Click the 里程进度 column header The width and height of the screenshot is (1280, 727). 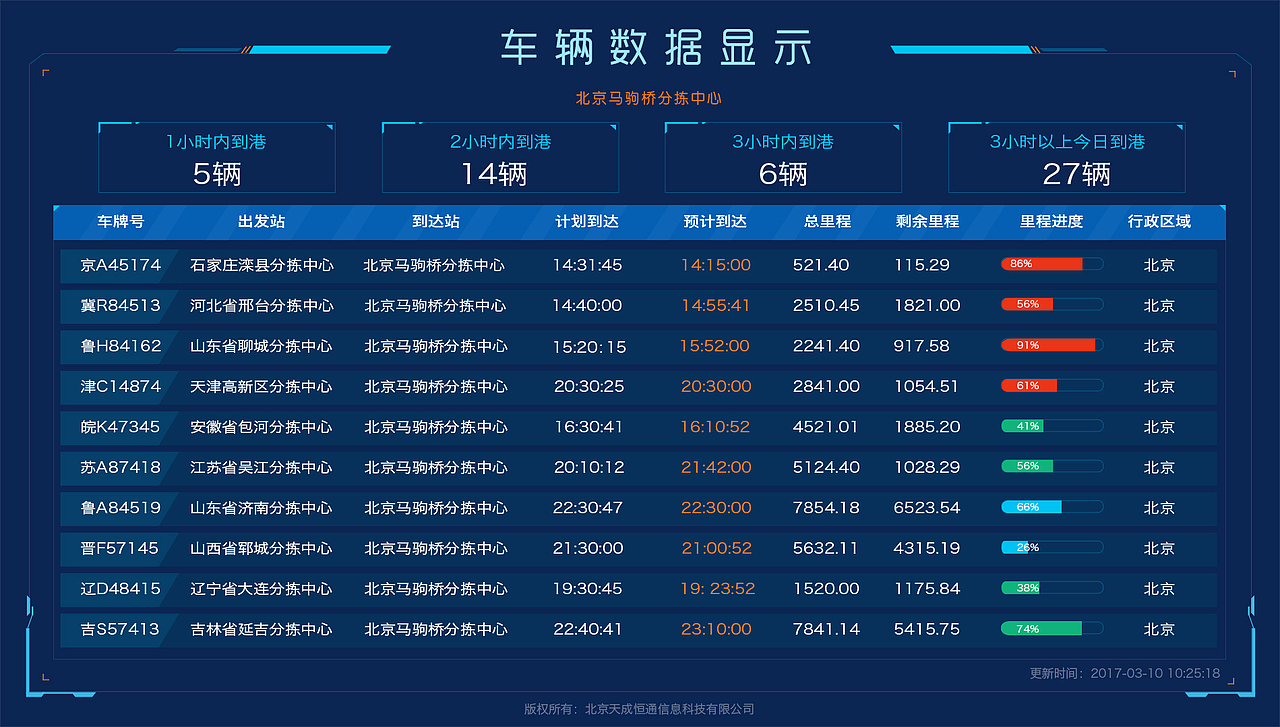pos(1051,222)
